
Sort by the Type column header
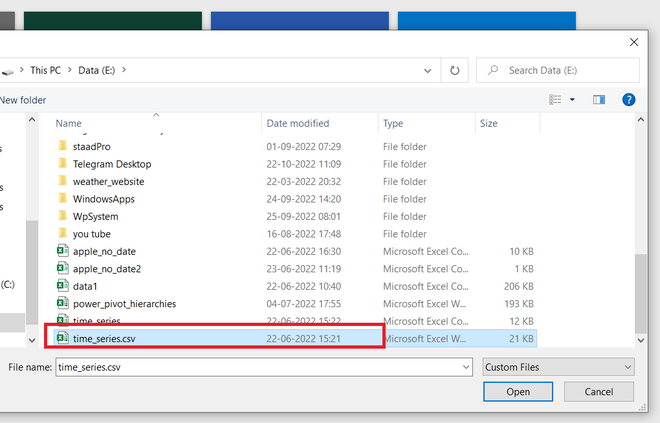(x=393, y=123)
